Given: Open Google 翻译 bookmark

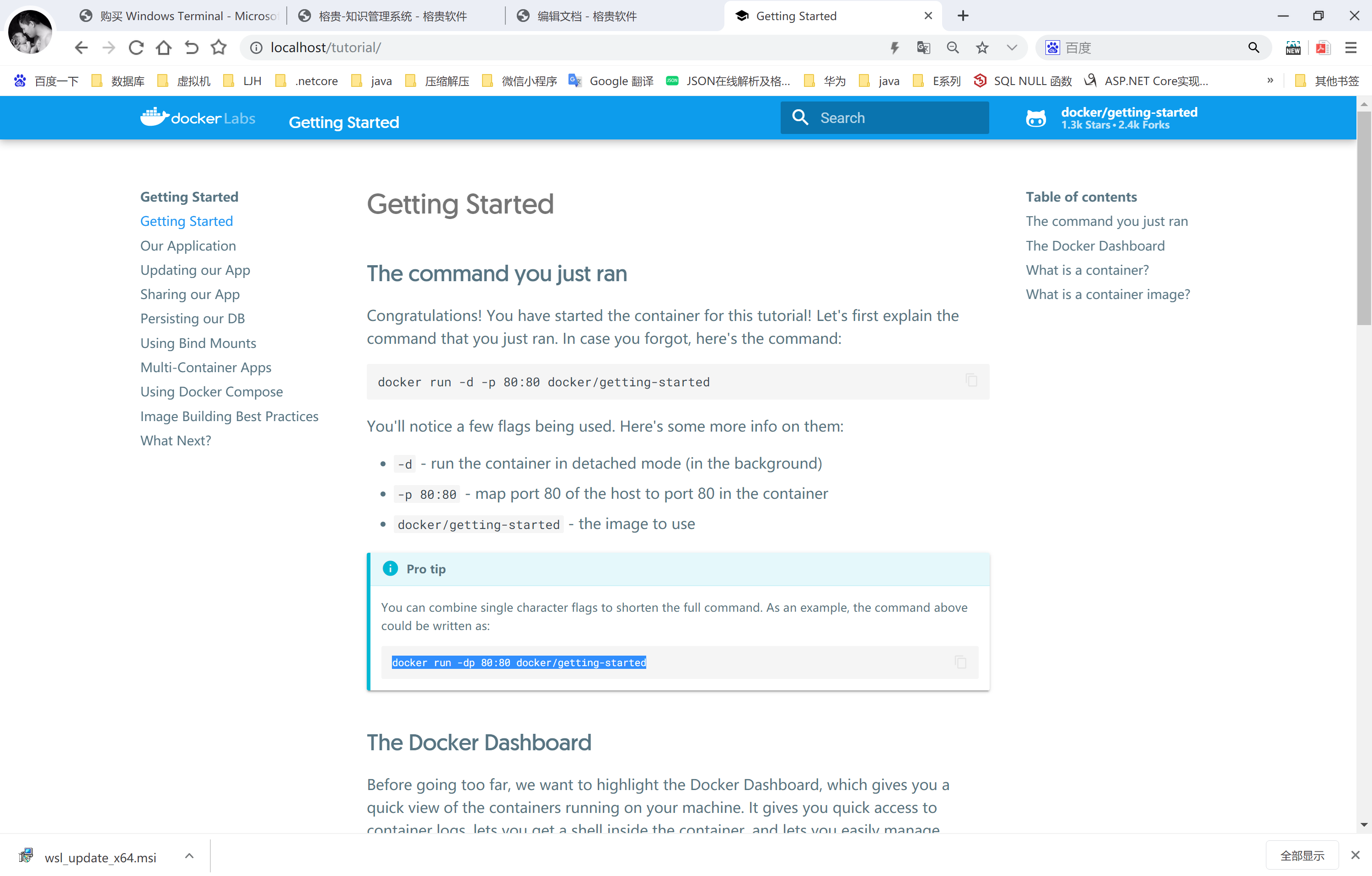Looking at the screenshot, I should tap(611, 81).
